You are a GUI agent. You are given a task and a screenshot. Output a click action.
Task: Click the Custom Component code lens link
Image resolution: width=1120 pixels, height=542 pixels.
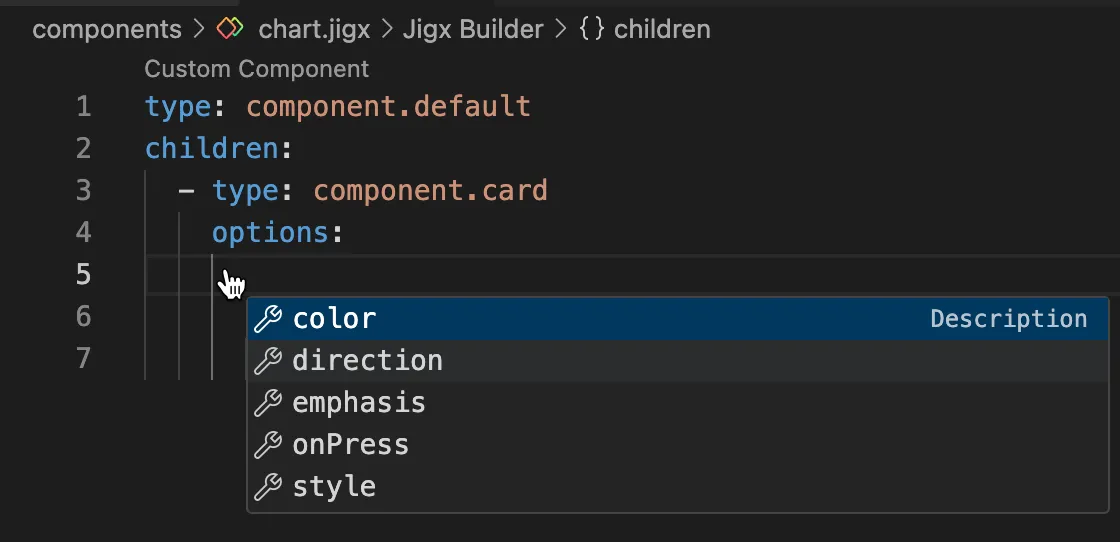(x=256, y=69)
